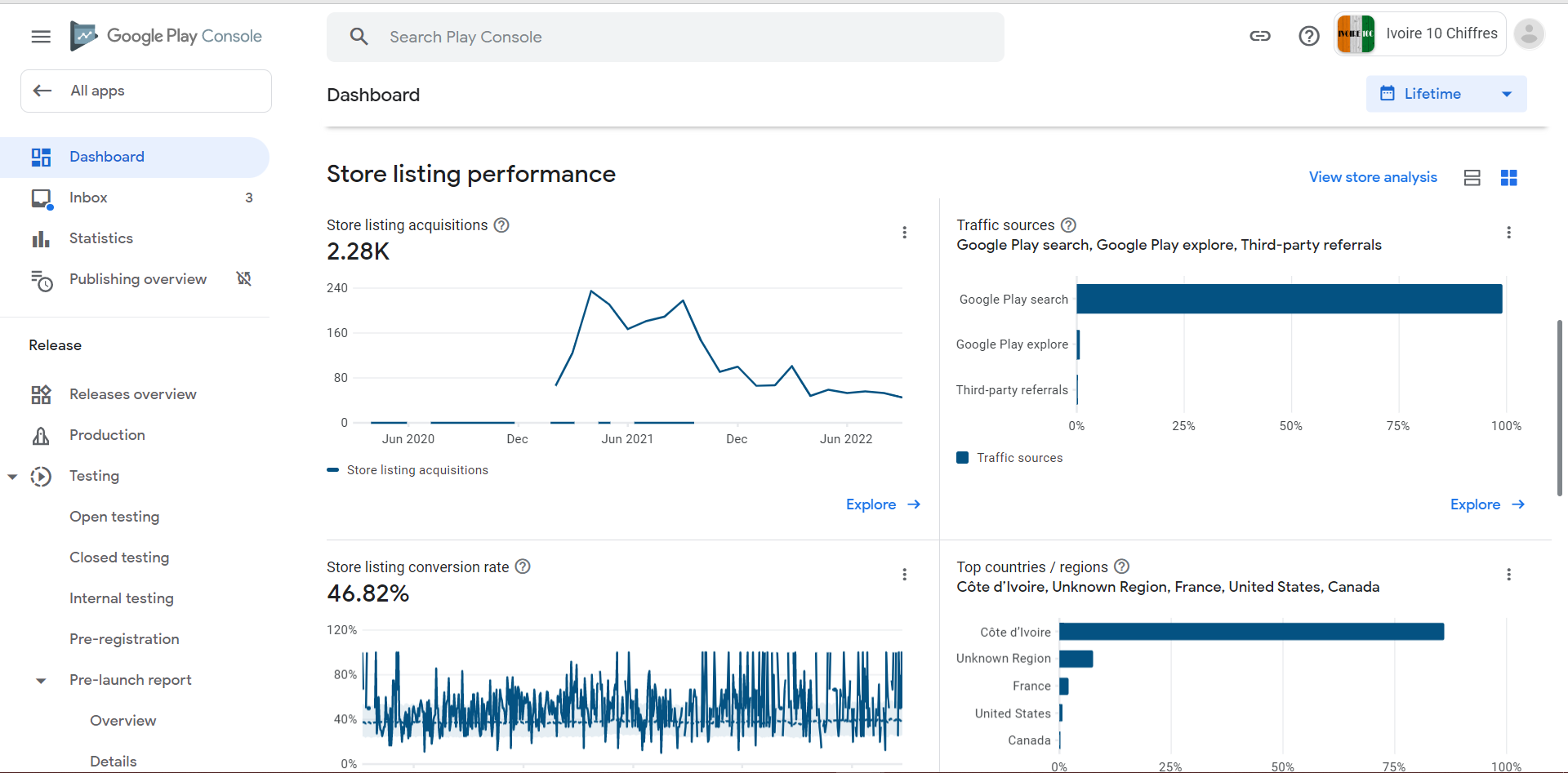Focus the Search Play Console field
This screenshot has height=773, width=1568.
(666, 37)
